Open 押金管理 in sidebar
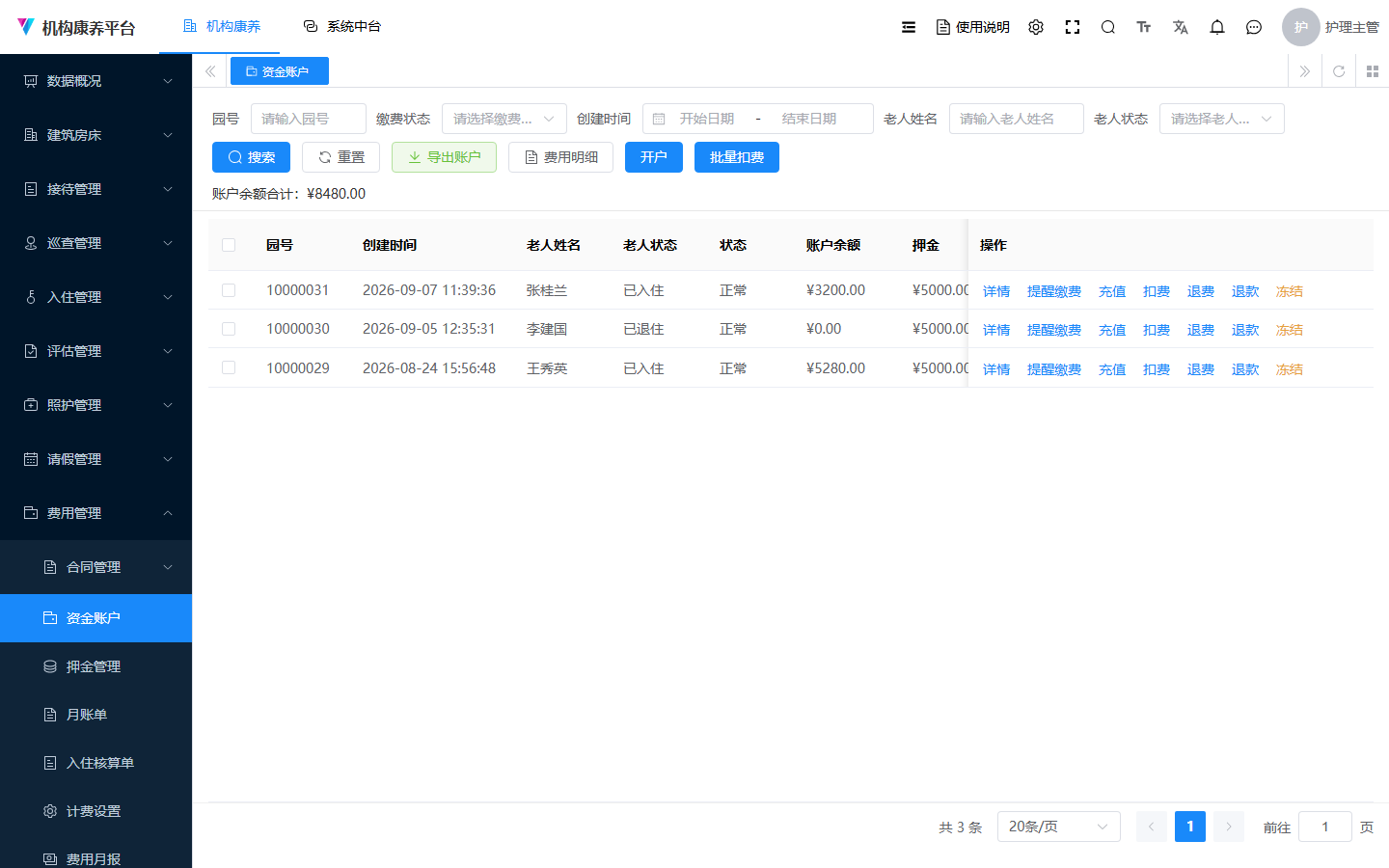Image resolution: width=1389 pixels, height=868 pixels. [x=95, y=666]
